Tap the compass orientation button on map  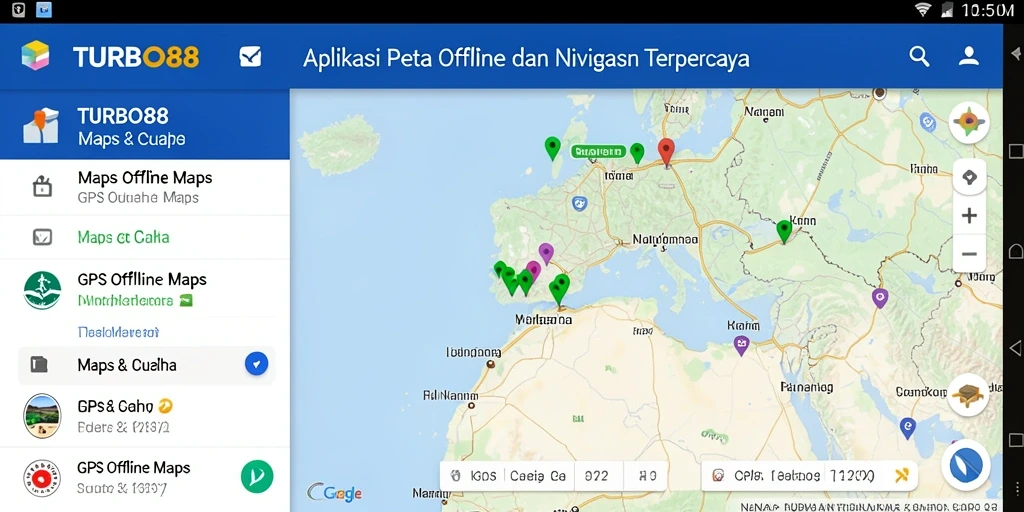point(969,122)
